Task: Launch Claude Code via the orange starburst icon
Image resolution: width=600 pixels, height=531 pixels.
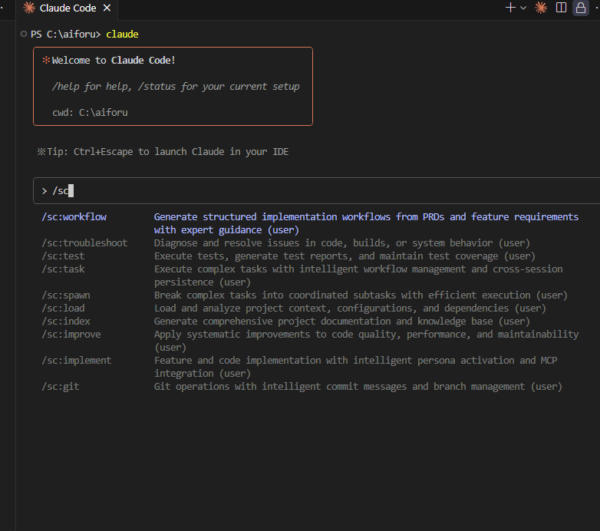Action: 541,8
